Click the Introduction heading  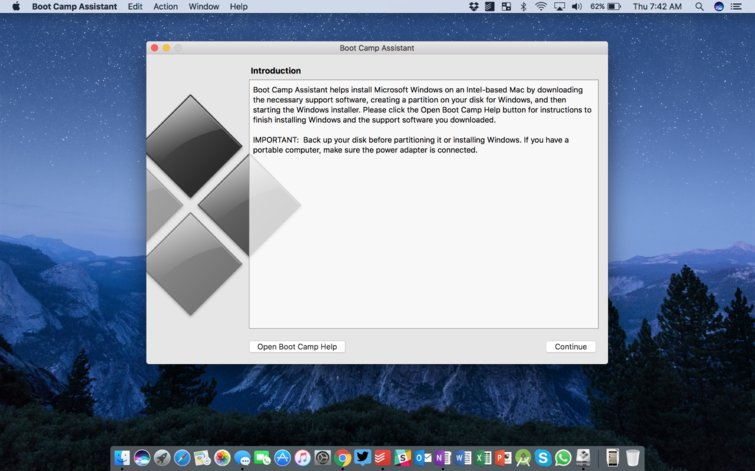[275, 70]
